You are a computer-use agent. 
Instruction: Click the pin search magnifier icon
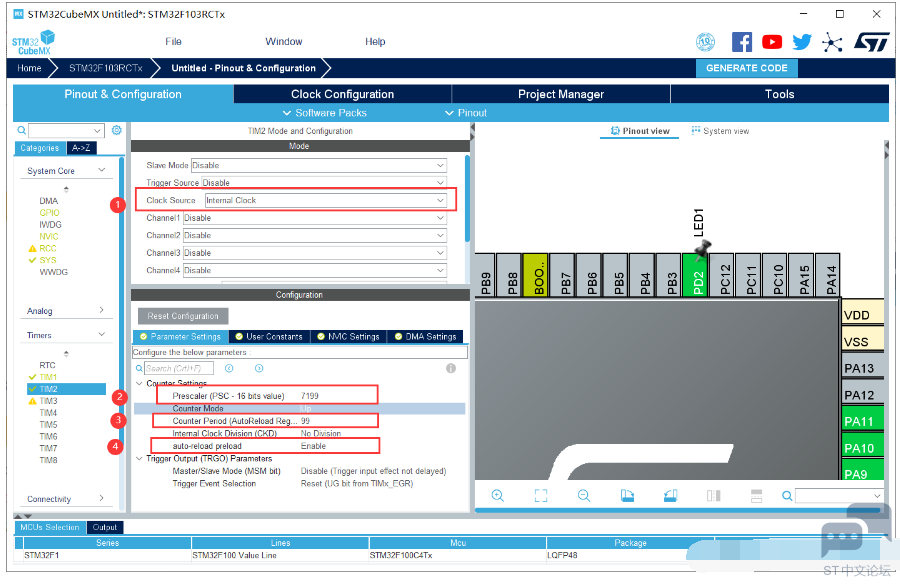coord(787,495)
